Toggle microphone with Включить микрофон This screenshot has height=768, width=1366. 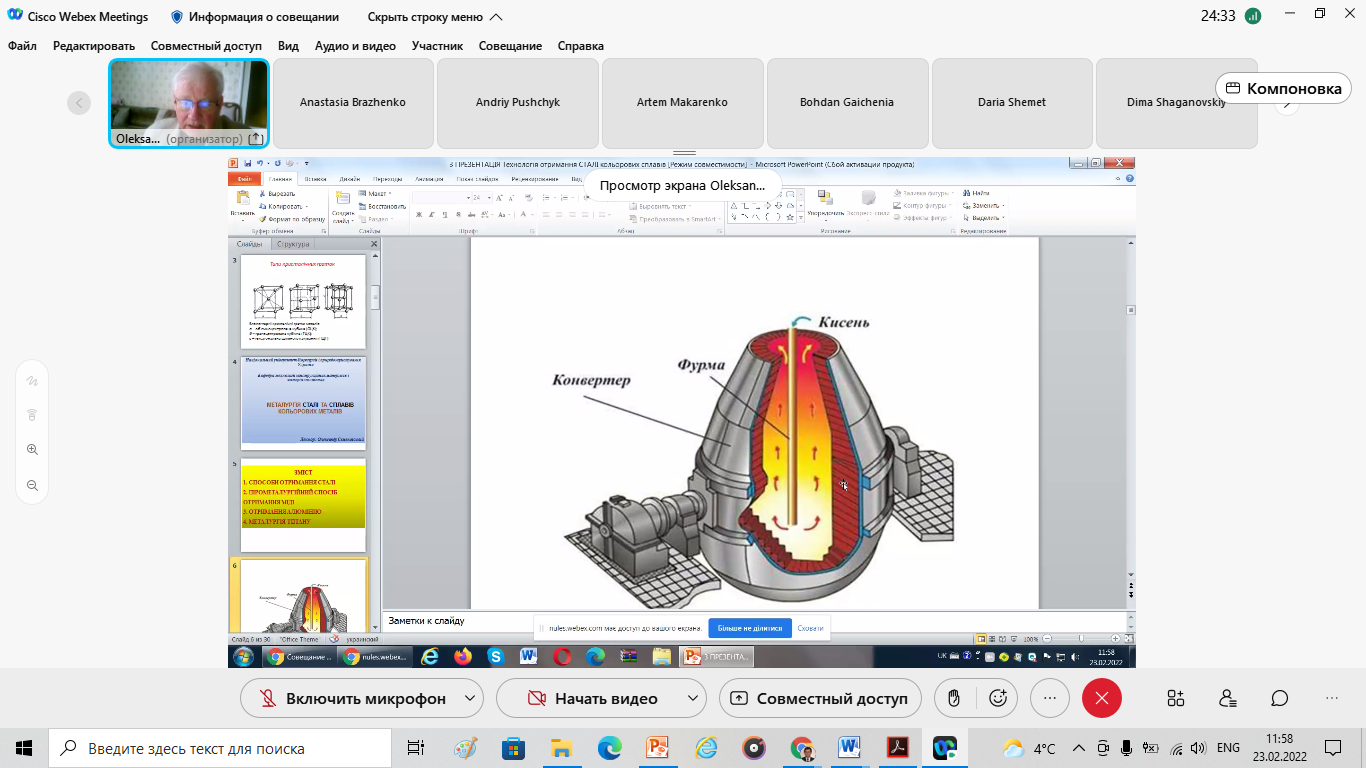(351, 698)
